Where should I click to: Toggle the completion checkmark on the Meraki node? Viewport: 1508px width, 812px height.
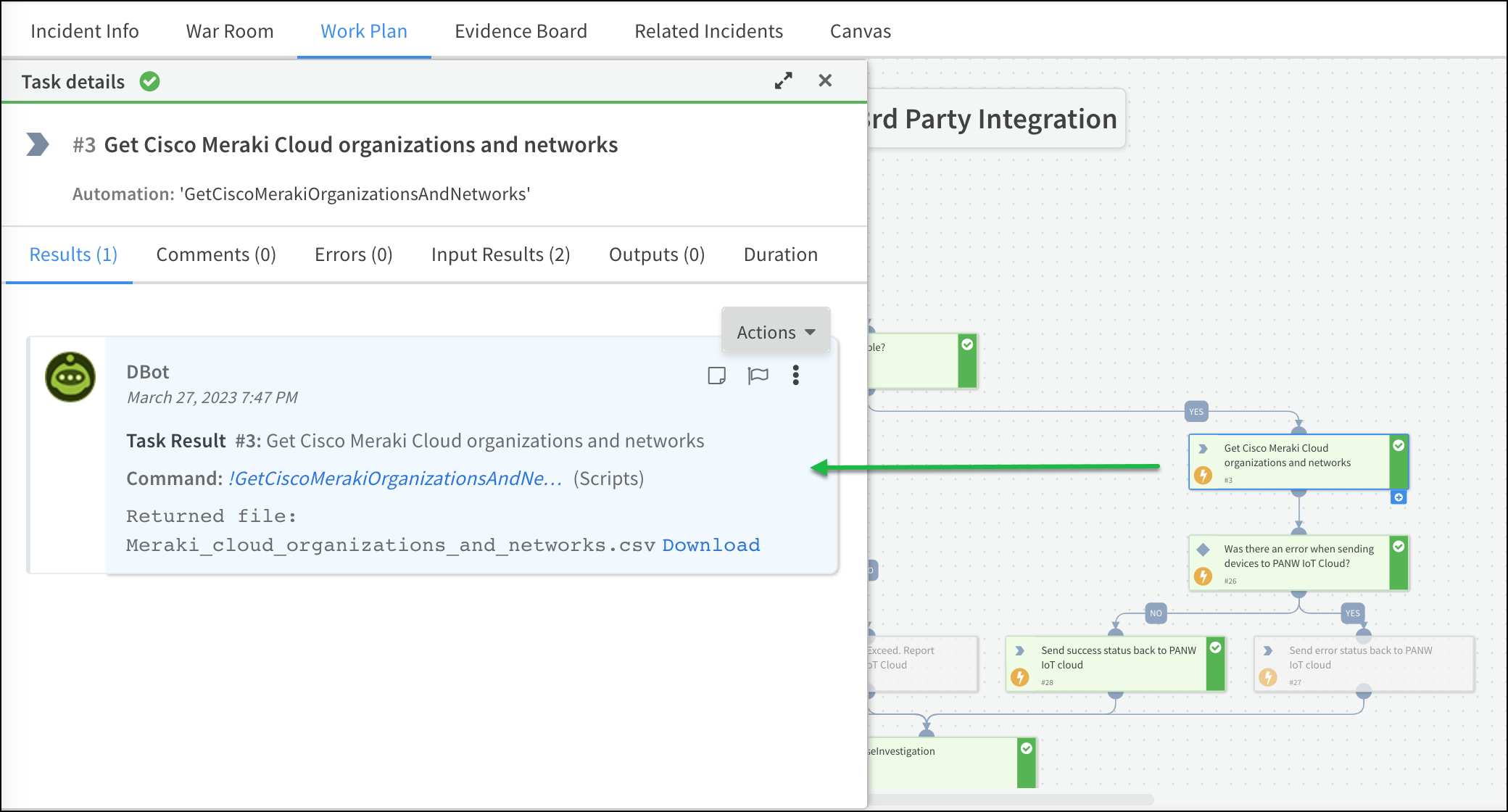[x=1399, y=447]
